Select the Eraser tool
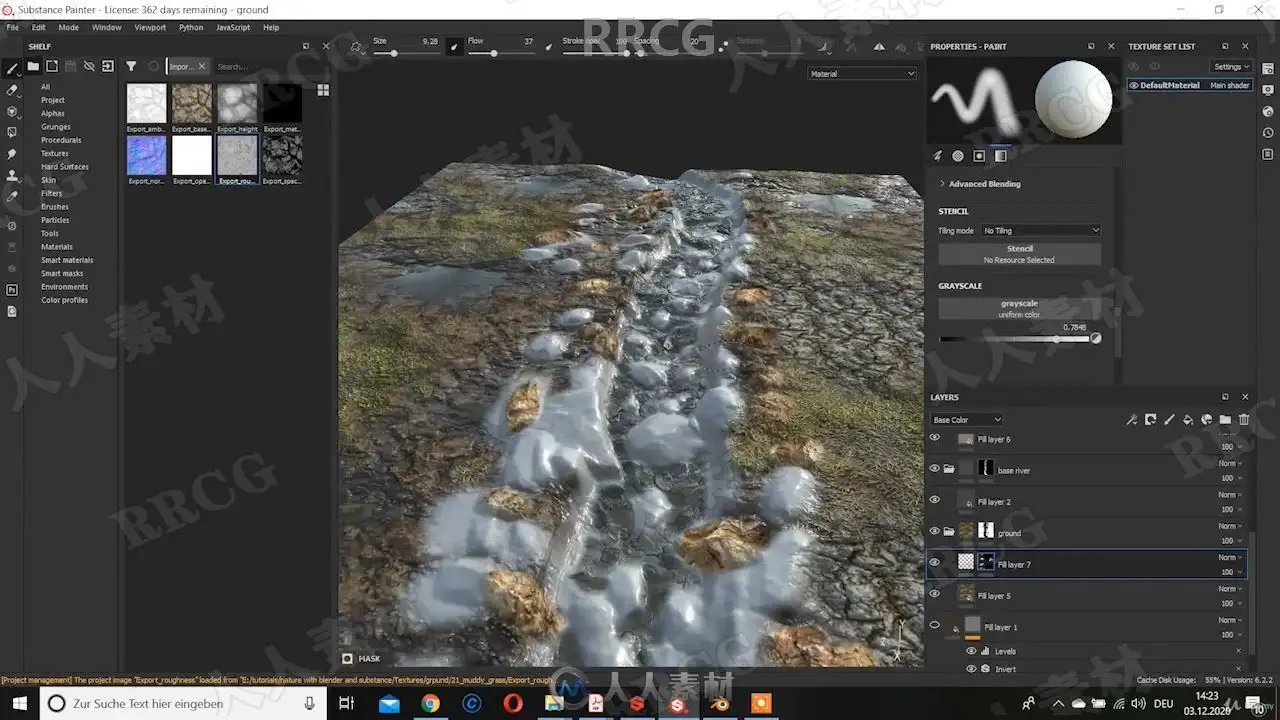The image size is (1280, 720). click(x=12, y=90)
